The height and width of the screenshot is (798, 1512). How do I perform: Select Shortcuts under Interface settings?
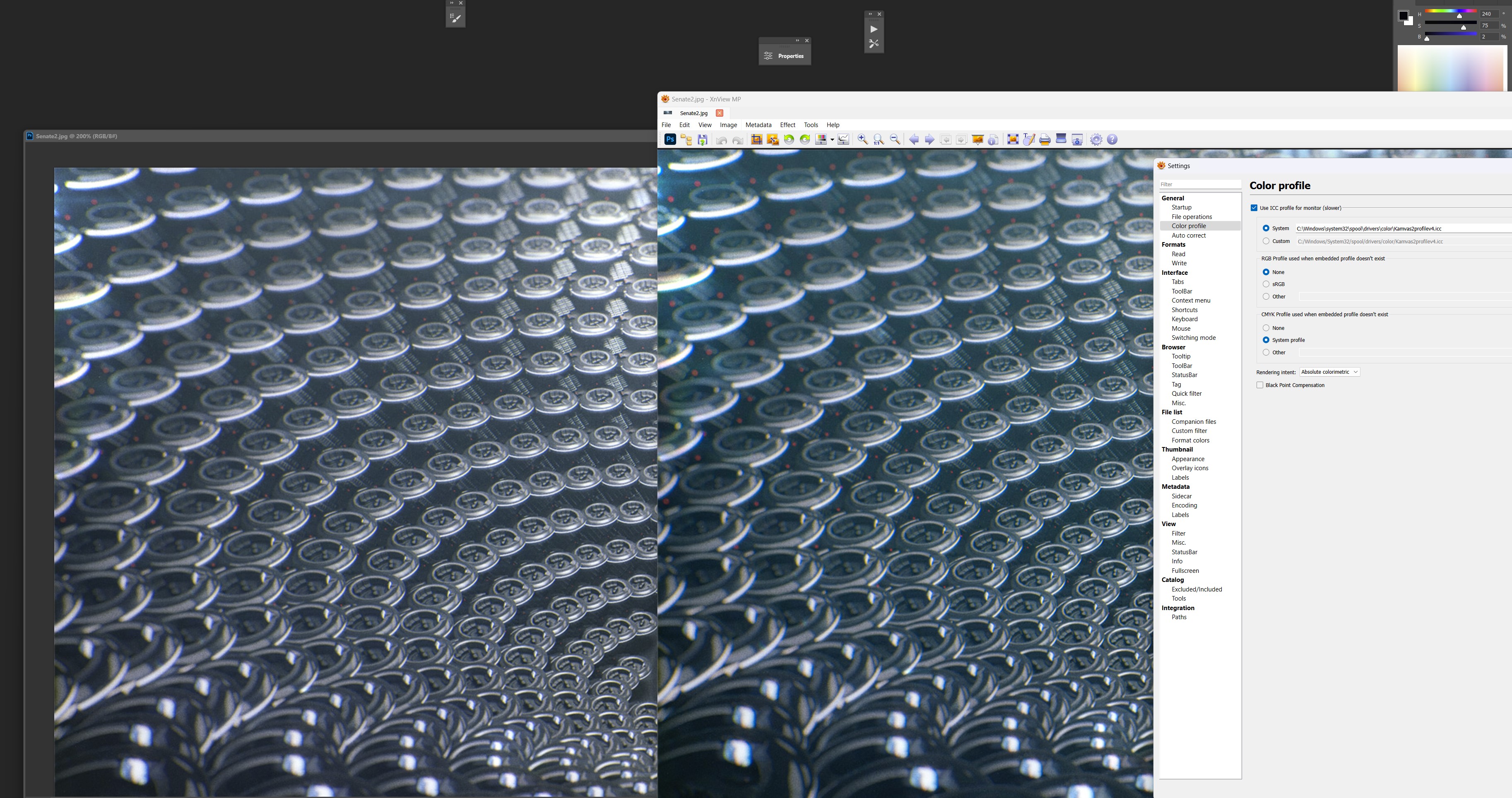click(x=1184, y=310)
